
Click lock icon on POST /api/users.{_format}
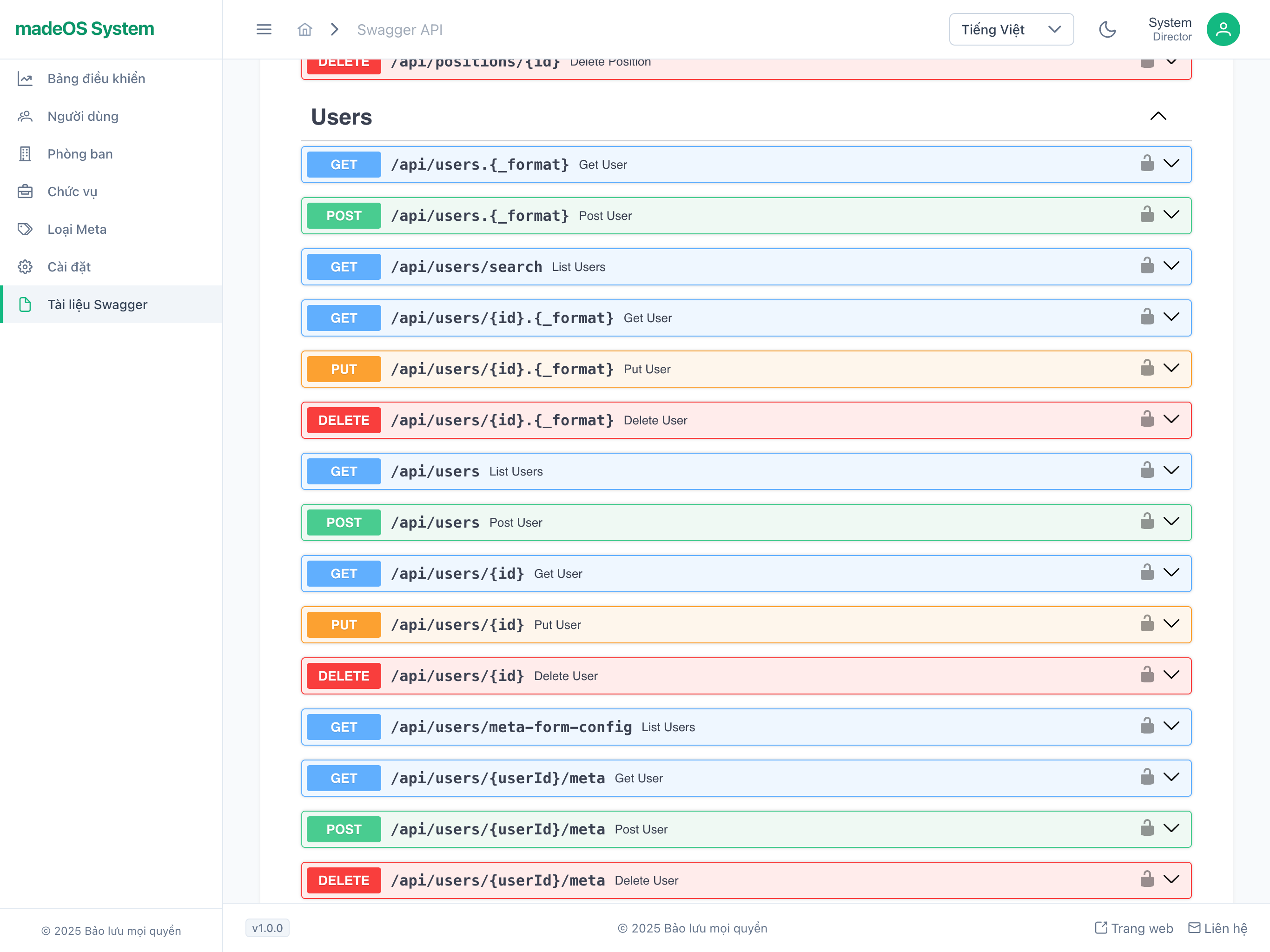click(1146, 214)
